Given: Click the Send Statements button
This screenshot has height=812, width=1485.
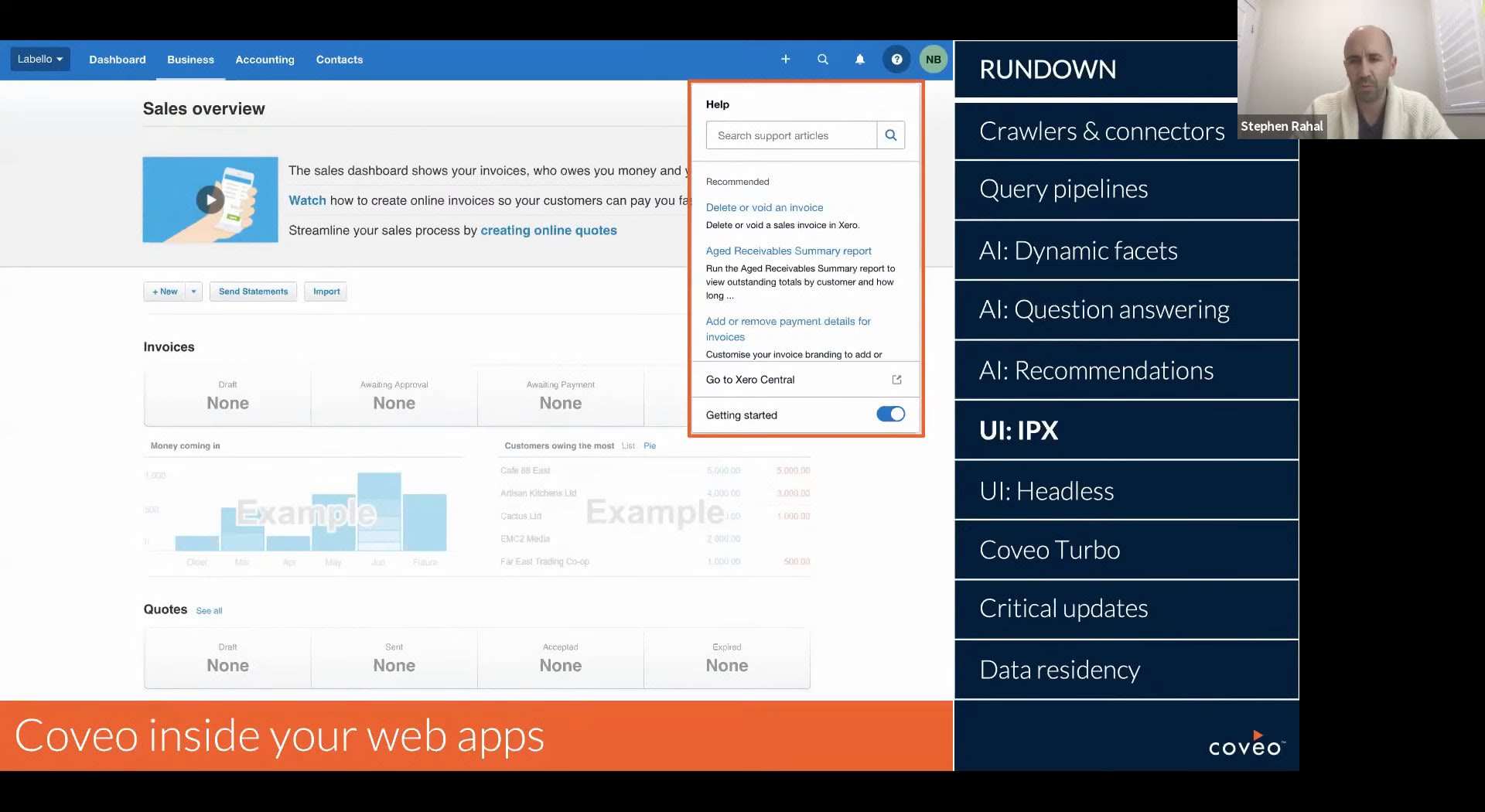Looking at the screenshot, I should (x=253, y=292).
